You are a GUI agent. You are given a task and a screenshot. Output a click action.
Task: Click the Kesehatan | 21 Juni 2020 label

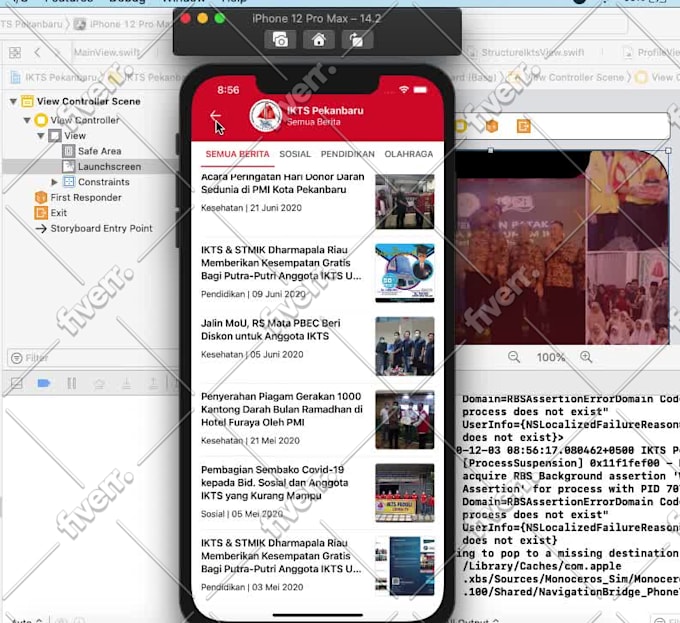251,208
